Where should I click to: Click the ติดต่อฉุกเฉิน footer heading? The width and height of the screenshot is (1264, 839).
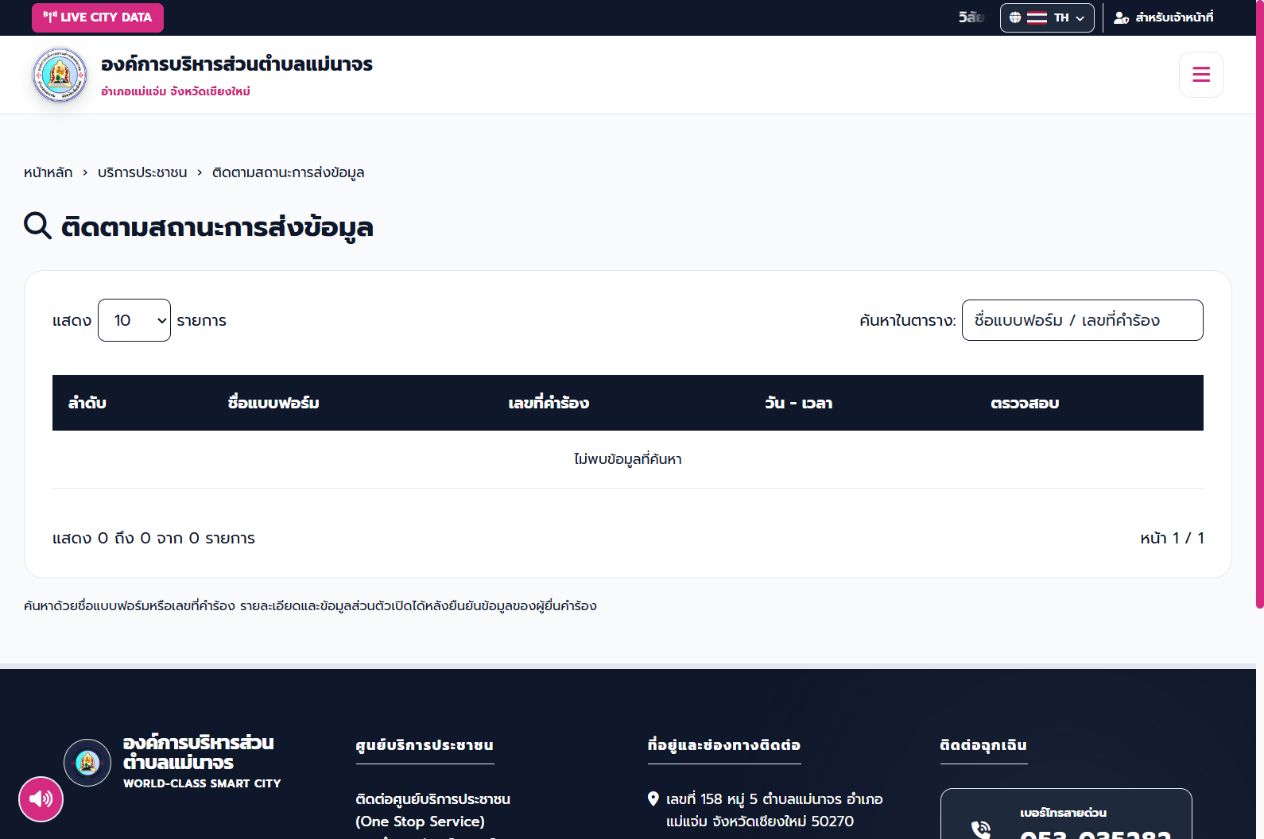pos(983,745)
